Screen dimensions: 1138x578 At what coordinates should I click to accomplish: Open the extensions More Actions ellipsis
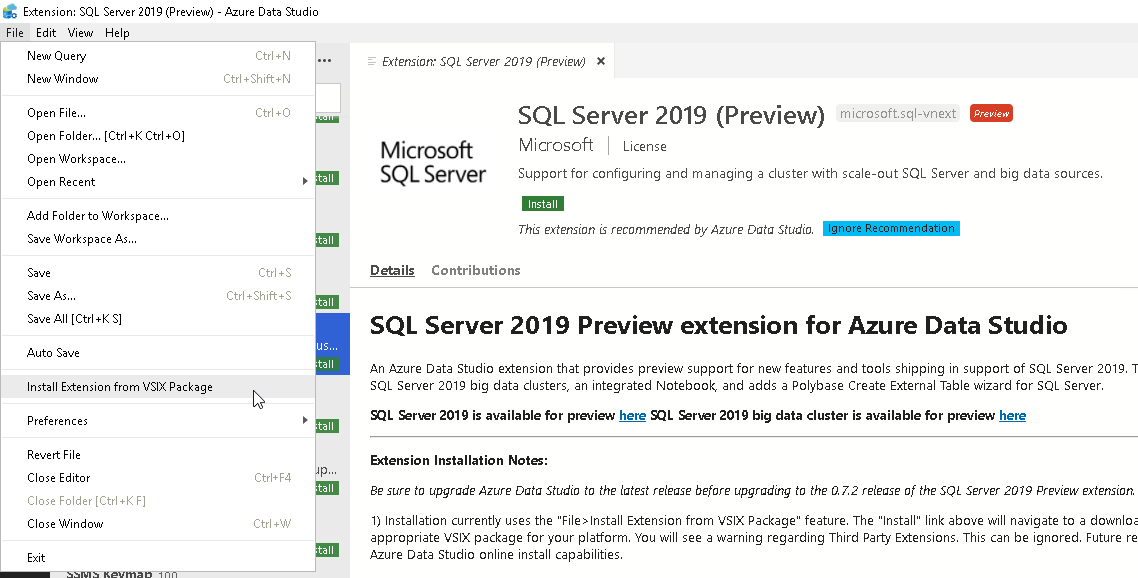point(325,60)
